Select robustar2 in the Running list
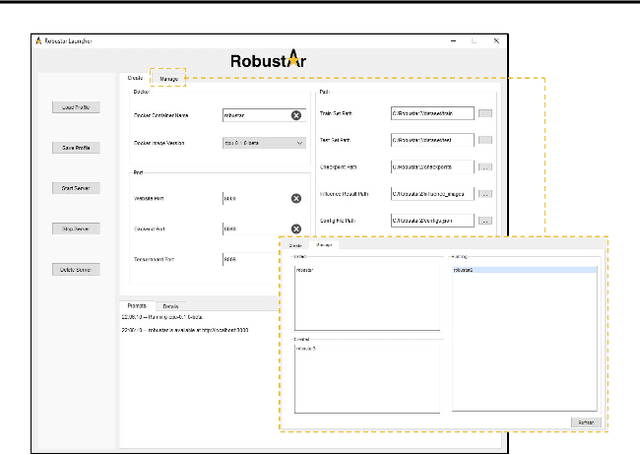 [x=462, y=270]
